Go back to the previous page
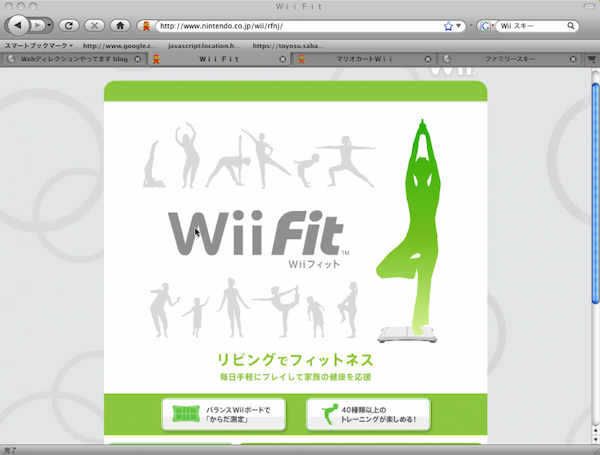Screen dimensions: 600x455 18,26
